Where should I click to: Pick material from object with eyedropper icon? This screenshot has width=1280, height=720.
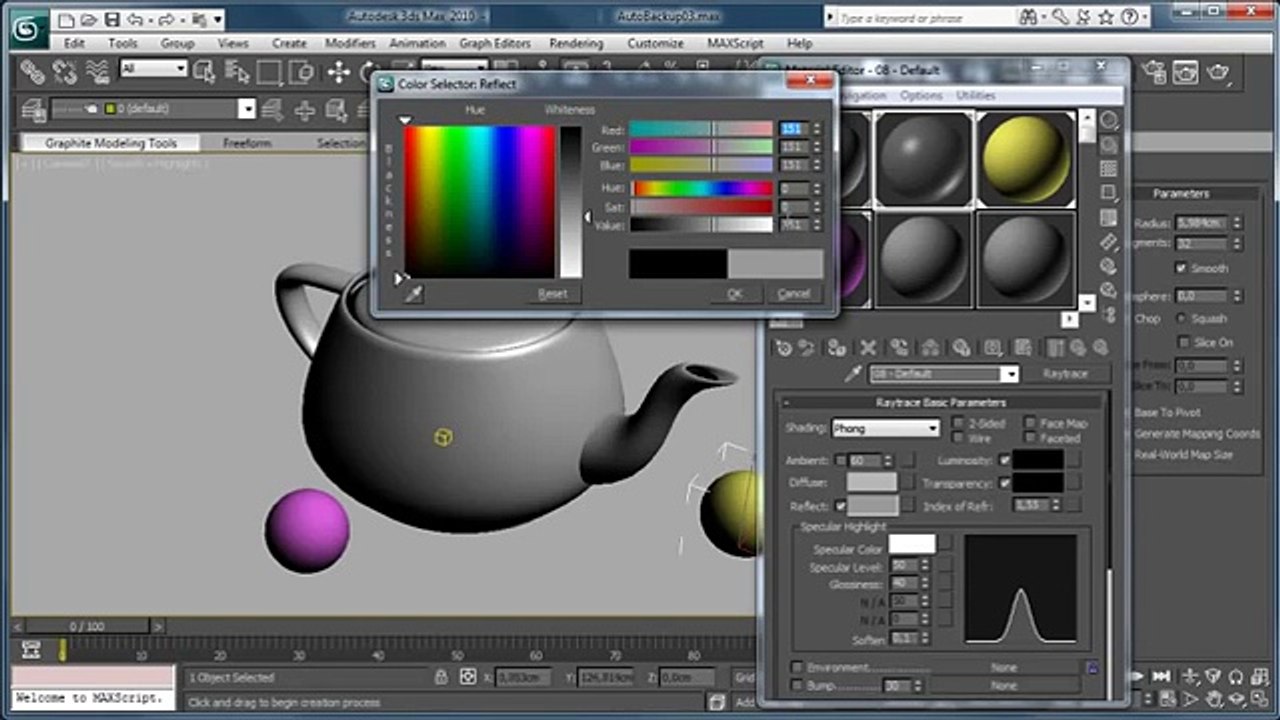(853, 374)
